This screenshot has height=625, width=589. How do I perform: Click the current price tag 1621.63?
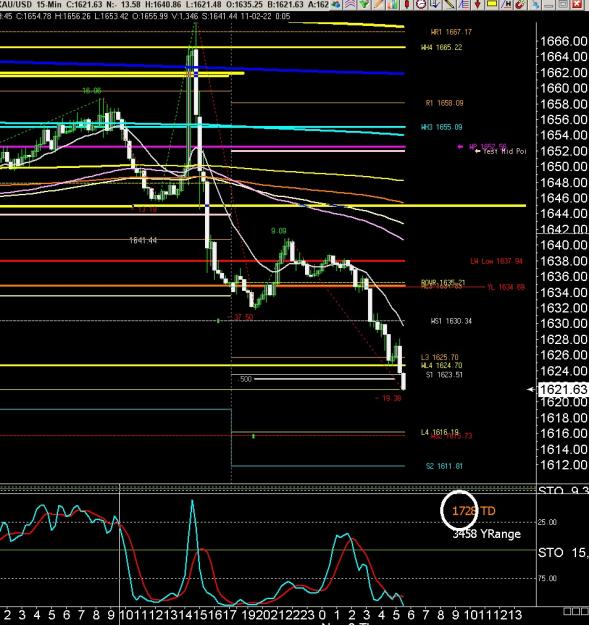[x=563, y=389]
